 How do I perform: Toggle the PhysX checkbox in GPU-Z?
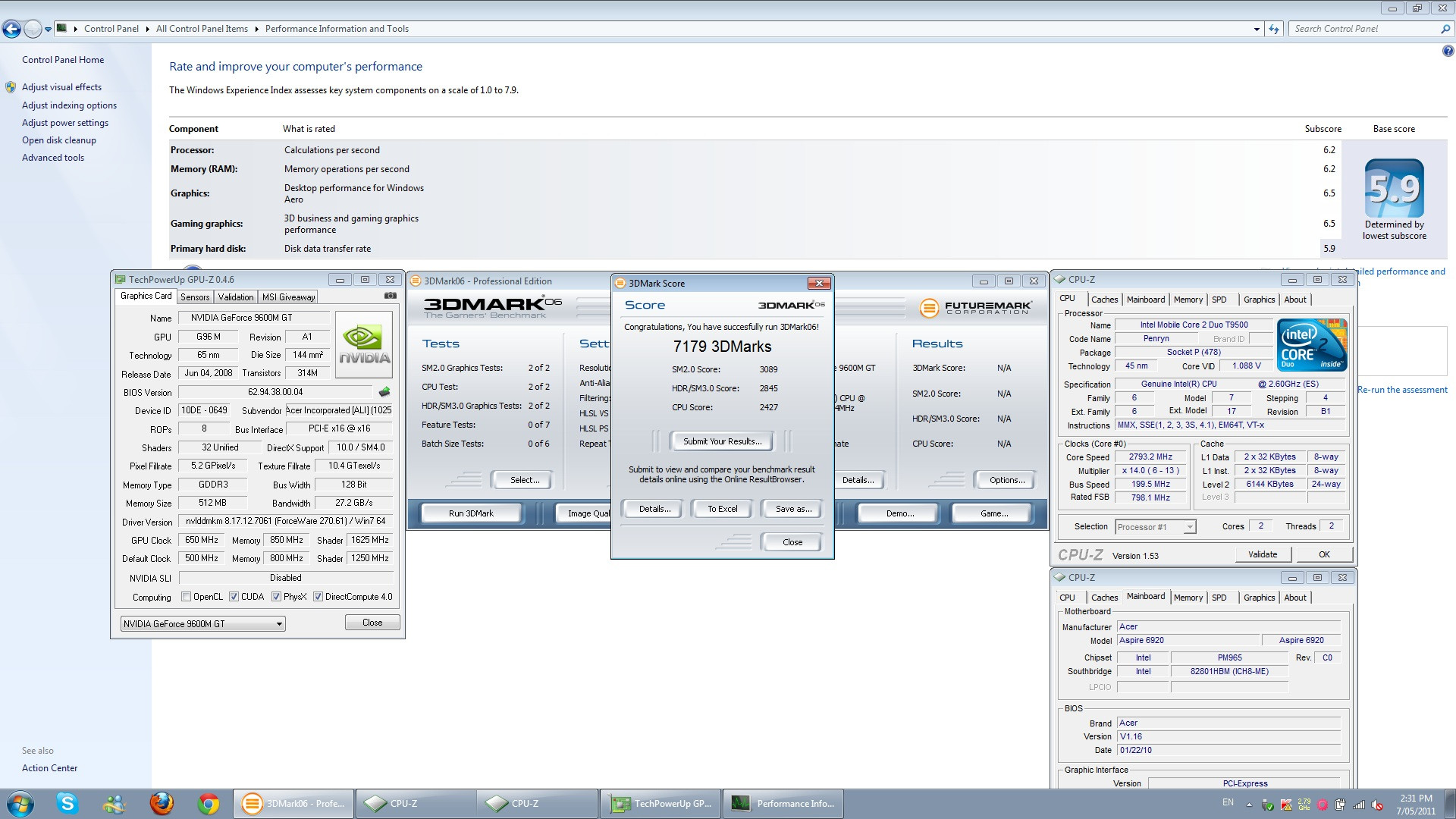[276, 597]
